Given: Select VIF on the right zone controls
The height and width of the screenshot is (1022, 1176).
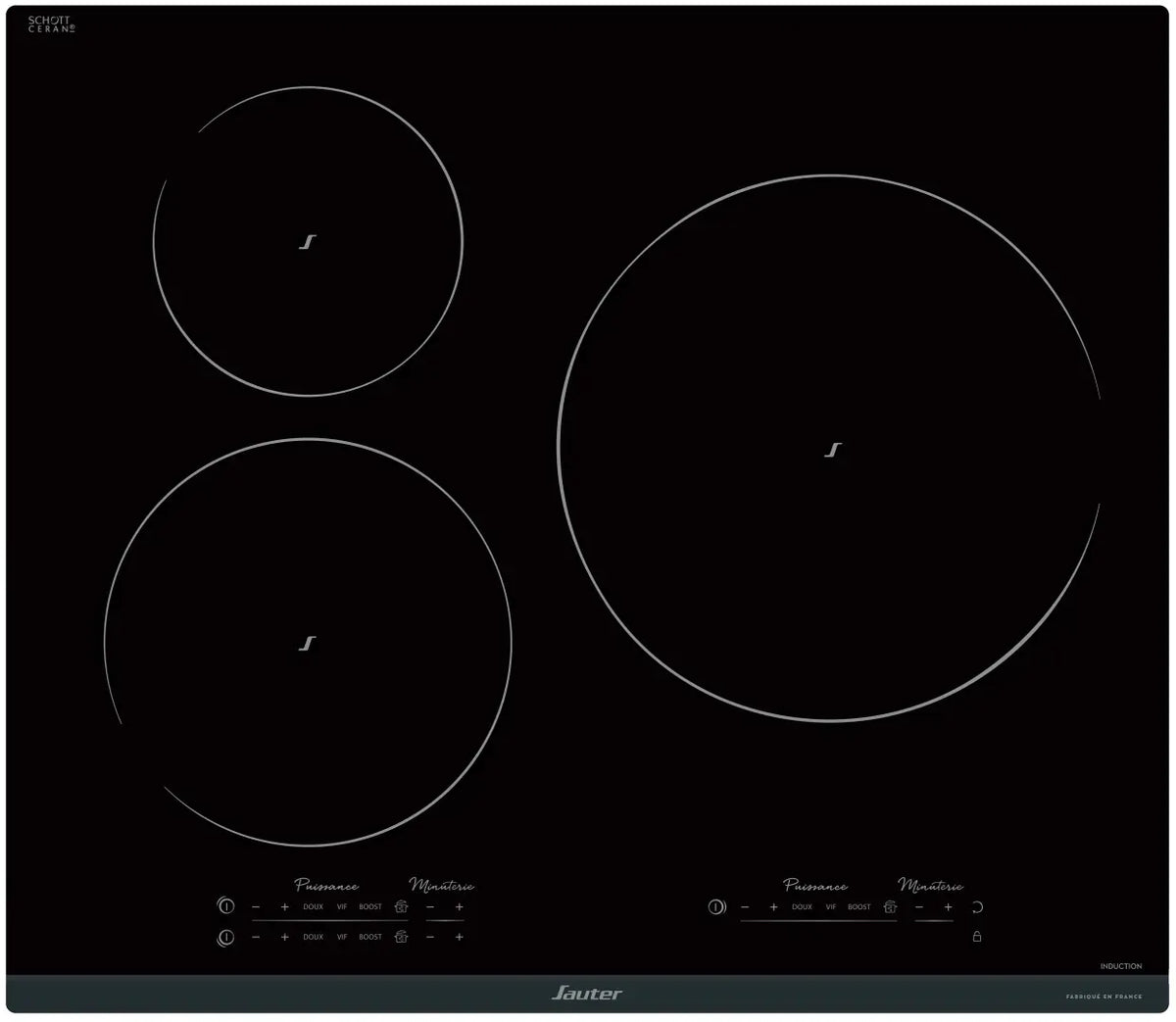Looking at the screenshot, I should [831, 907].
